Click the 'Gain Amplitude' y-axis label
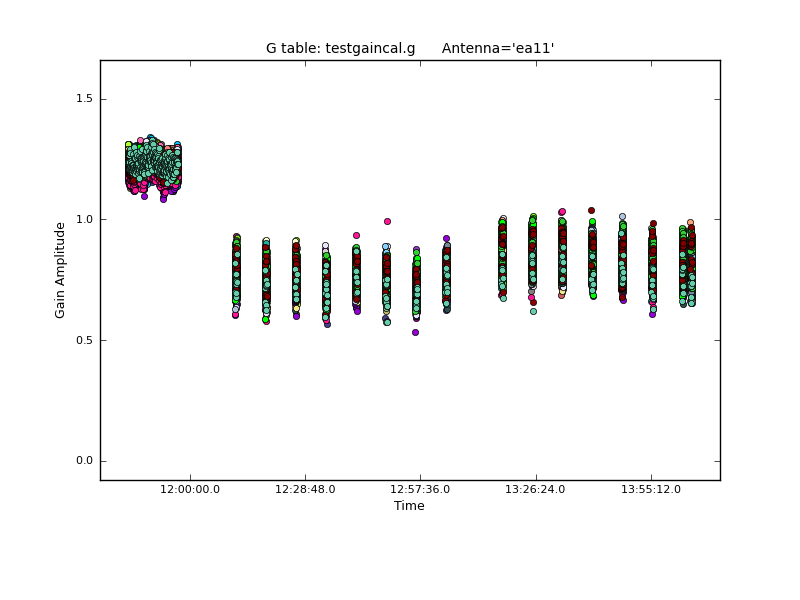Screen dimensions: 800x600 point(60,270)
